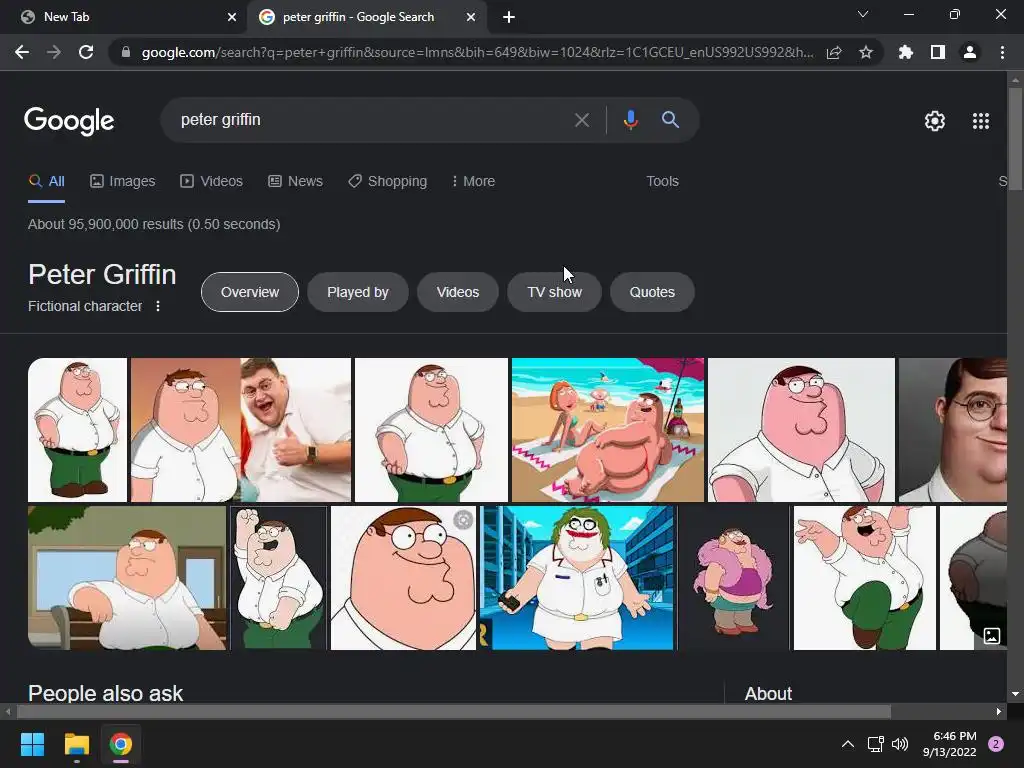Select the Overview chip
Screen dimensions: 1024x768
tap(249, 292)
